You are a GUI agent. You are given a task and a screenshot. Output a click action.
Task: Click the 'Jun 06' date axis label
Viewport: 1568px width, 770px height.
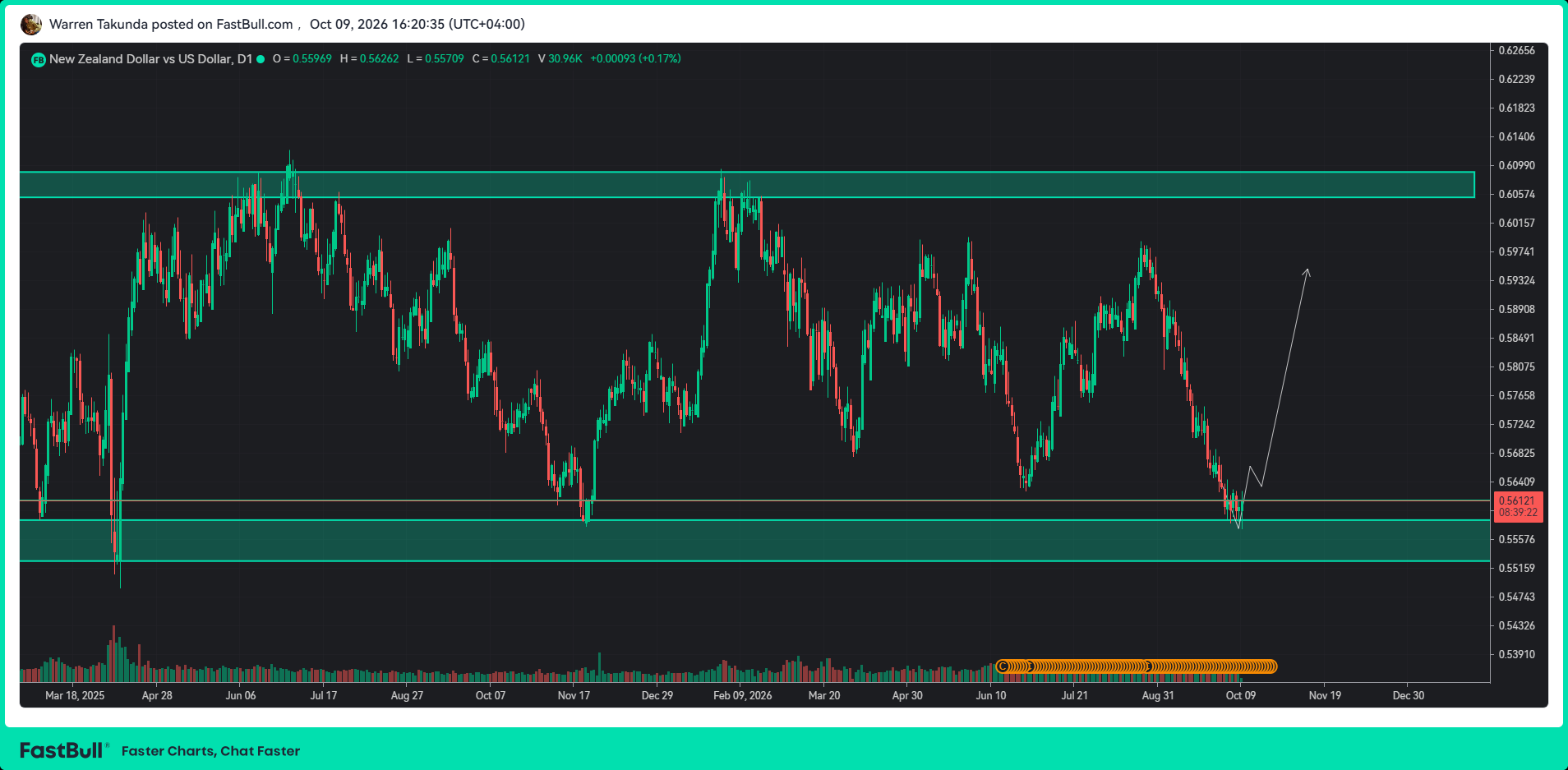241,695
